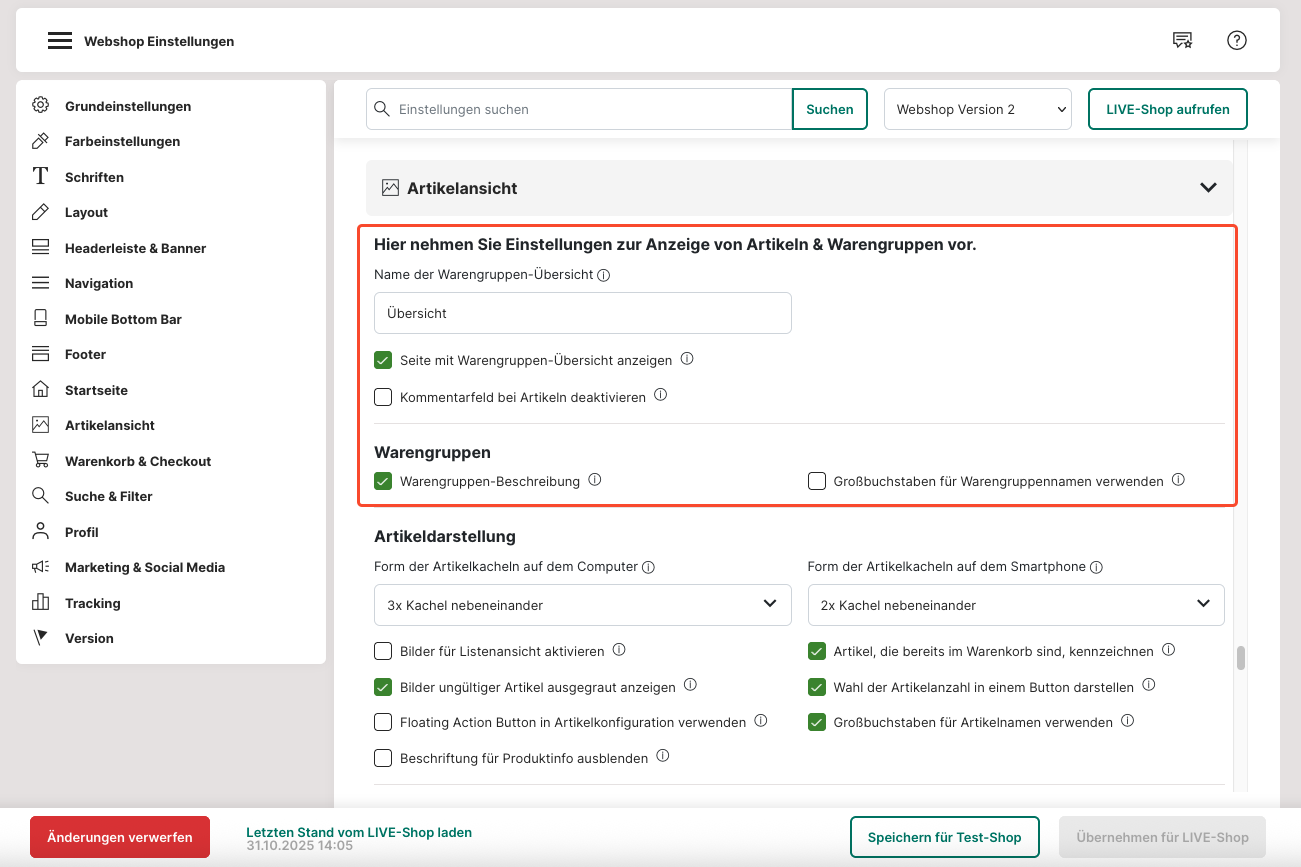The width and height of the screenshot is (1301, 867).
Task: Uncheck Seite mit Warengruppen-Übersicht anzeigen
Action: (x=383, y=360)
